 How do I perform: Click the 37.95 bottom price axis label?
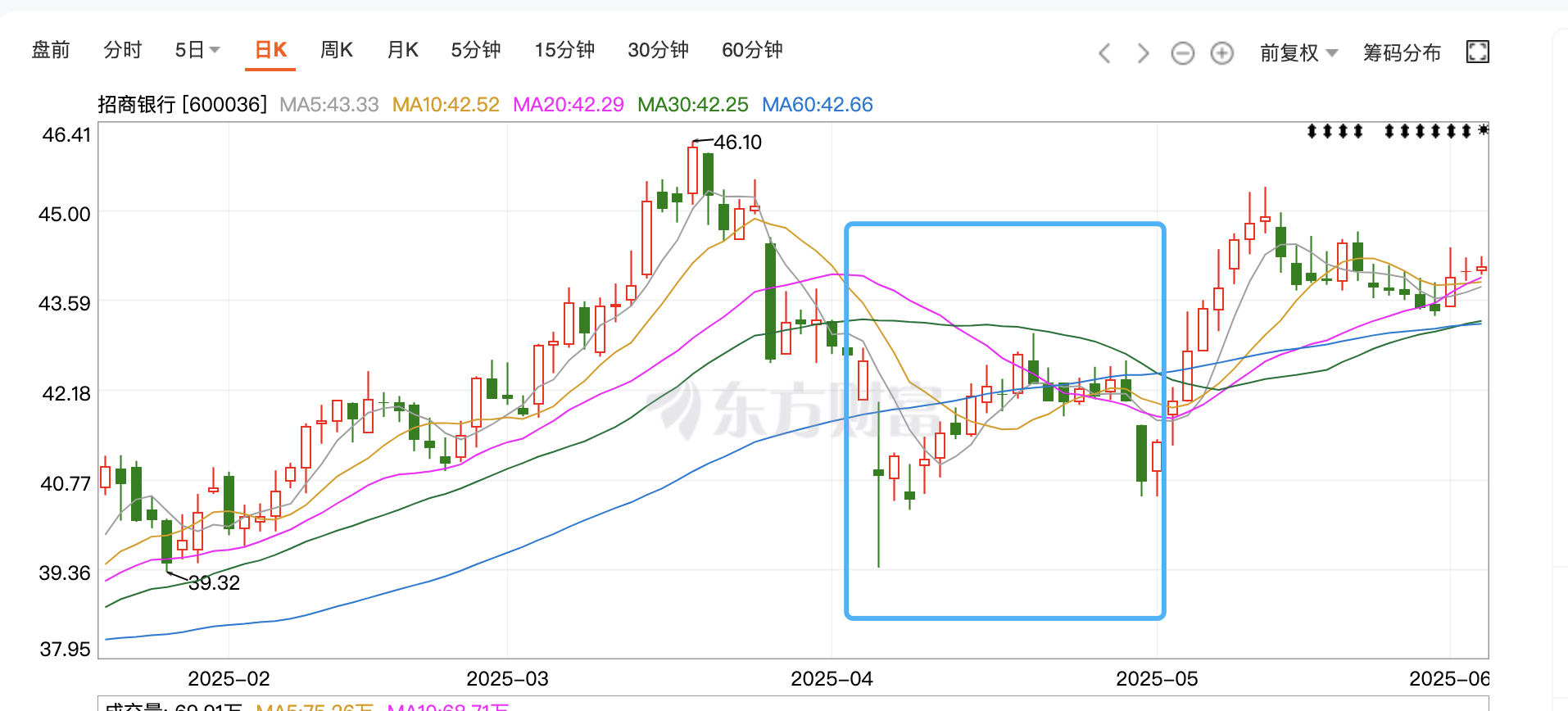[66, 650]
